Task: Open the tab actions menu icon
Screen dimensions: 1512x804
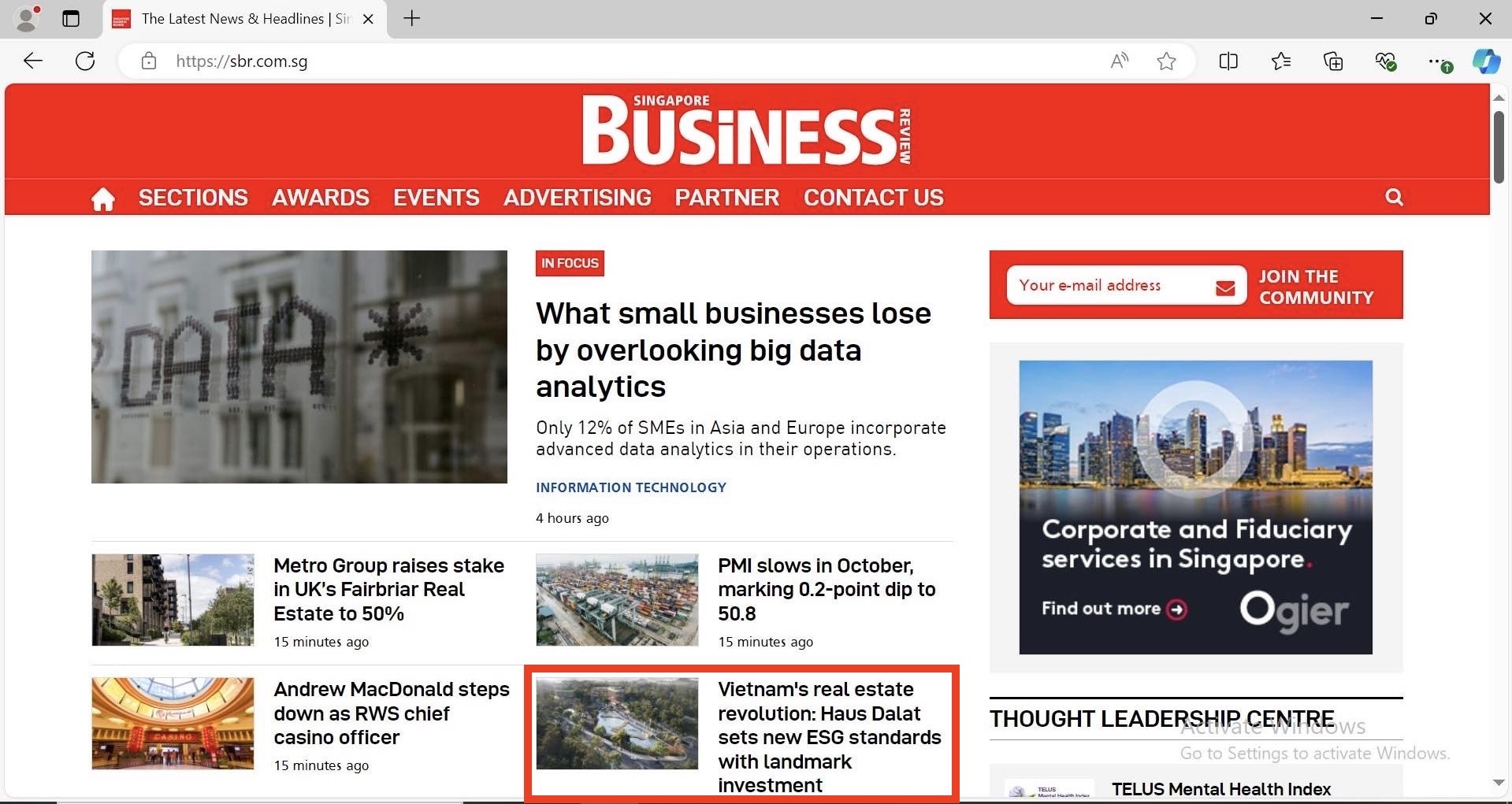Action: (71, 19)
